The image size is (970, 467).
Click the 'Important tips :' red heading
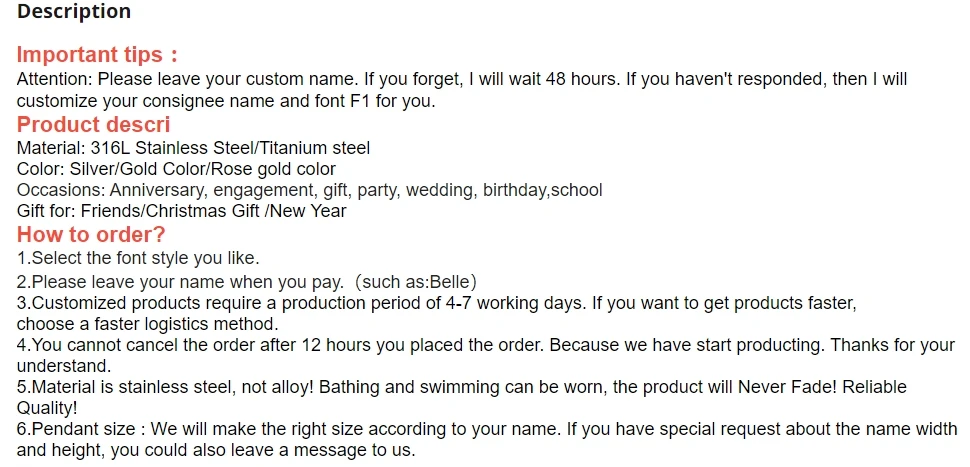tap(97, 54)
